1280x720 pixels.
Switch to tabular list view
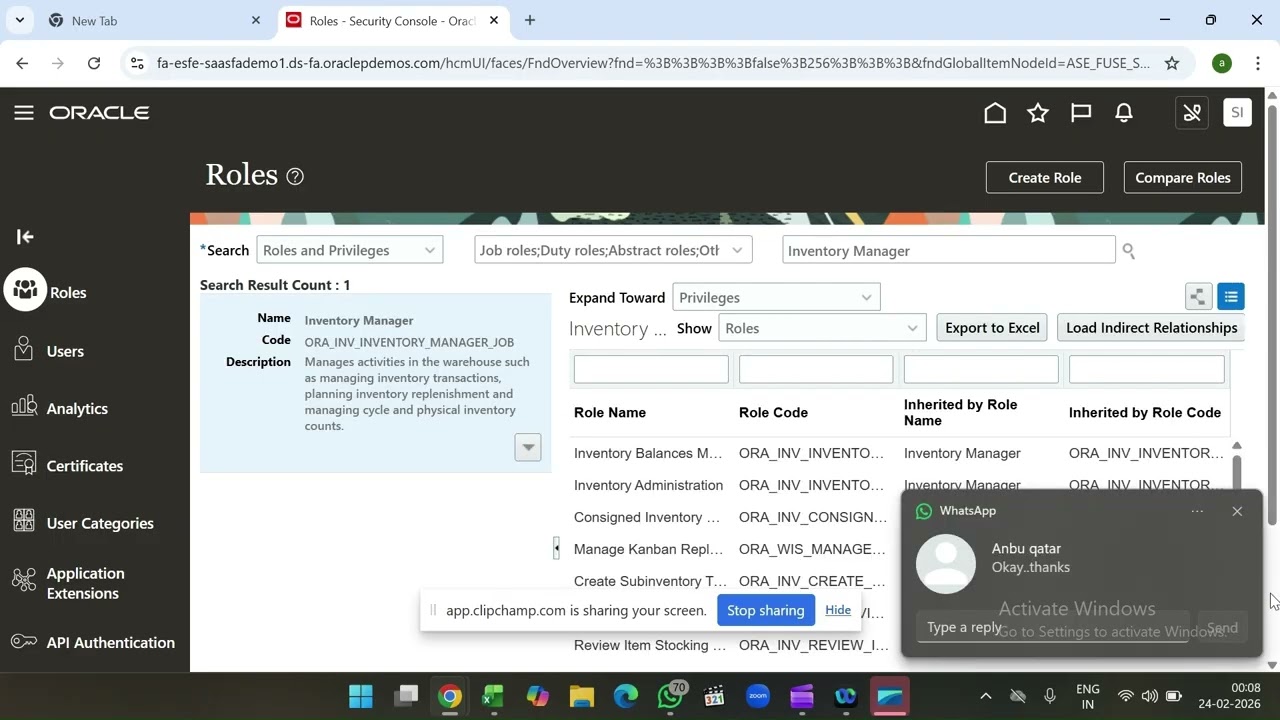tap(1231, 296)
